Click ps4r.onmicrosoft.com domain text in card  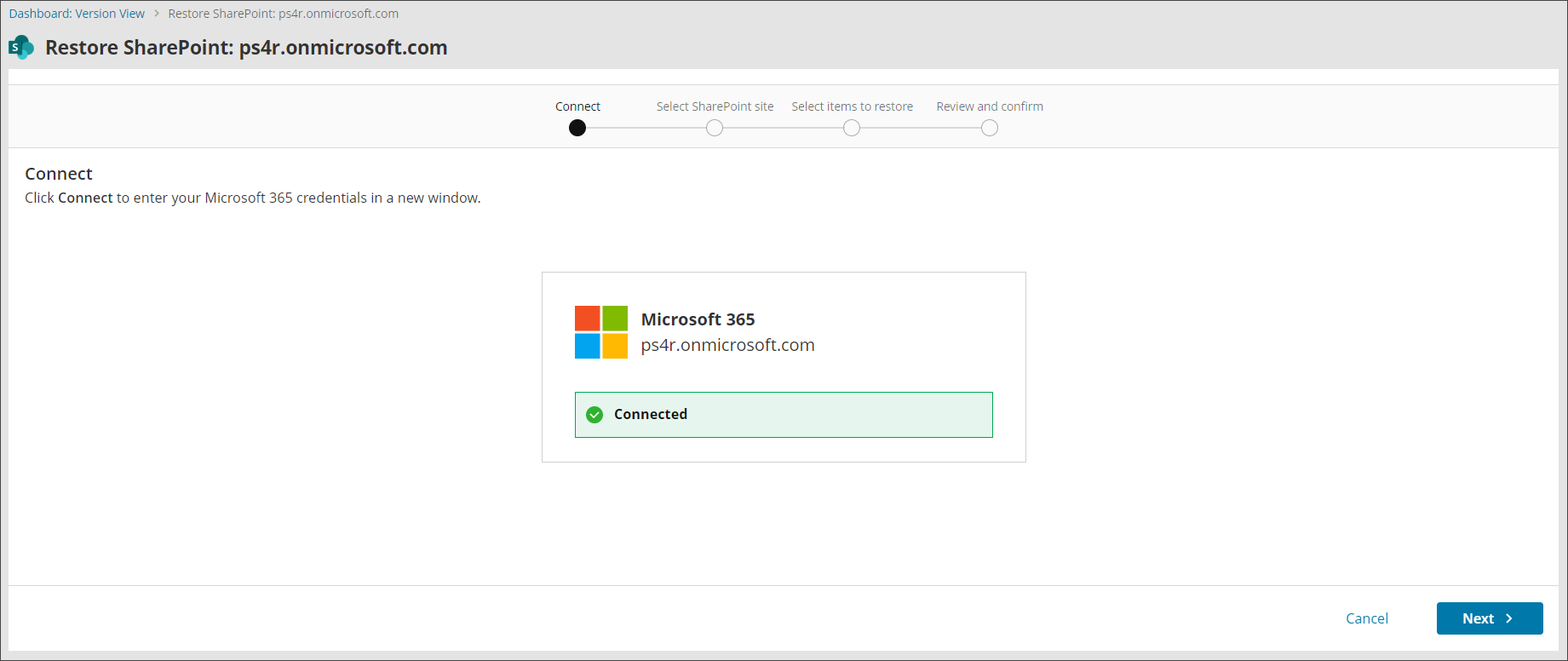click(x=727, y=345)
